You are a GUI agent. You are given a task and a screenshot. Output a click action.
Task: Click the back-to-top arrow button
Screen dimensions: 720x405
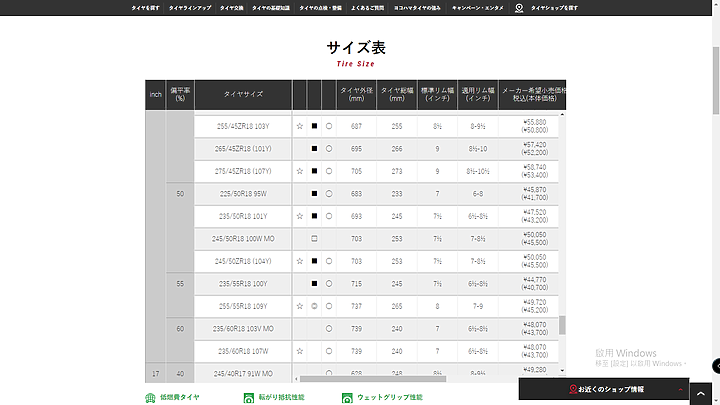701,394
